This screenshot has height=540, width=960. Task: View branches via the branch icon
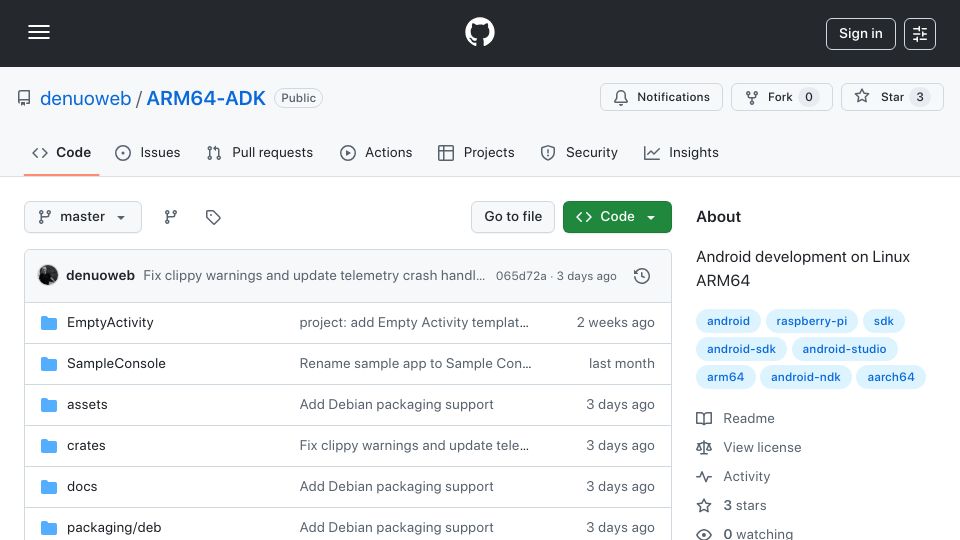pos(171,217)
